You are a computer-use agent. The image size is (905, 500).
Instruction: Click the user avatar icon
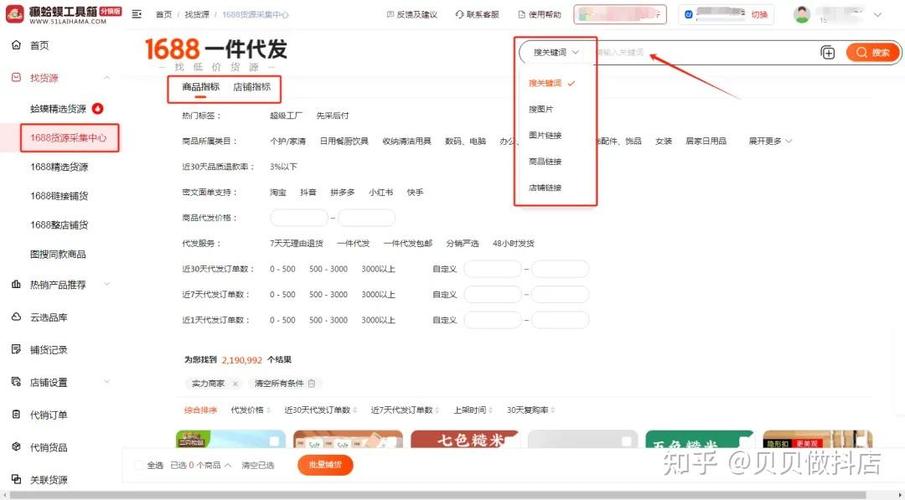pyautogui.click(x=802, y=15)
